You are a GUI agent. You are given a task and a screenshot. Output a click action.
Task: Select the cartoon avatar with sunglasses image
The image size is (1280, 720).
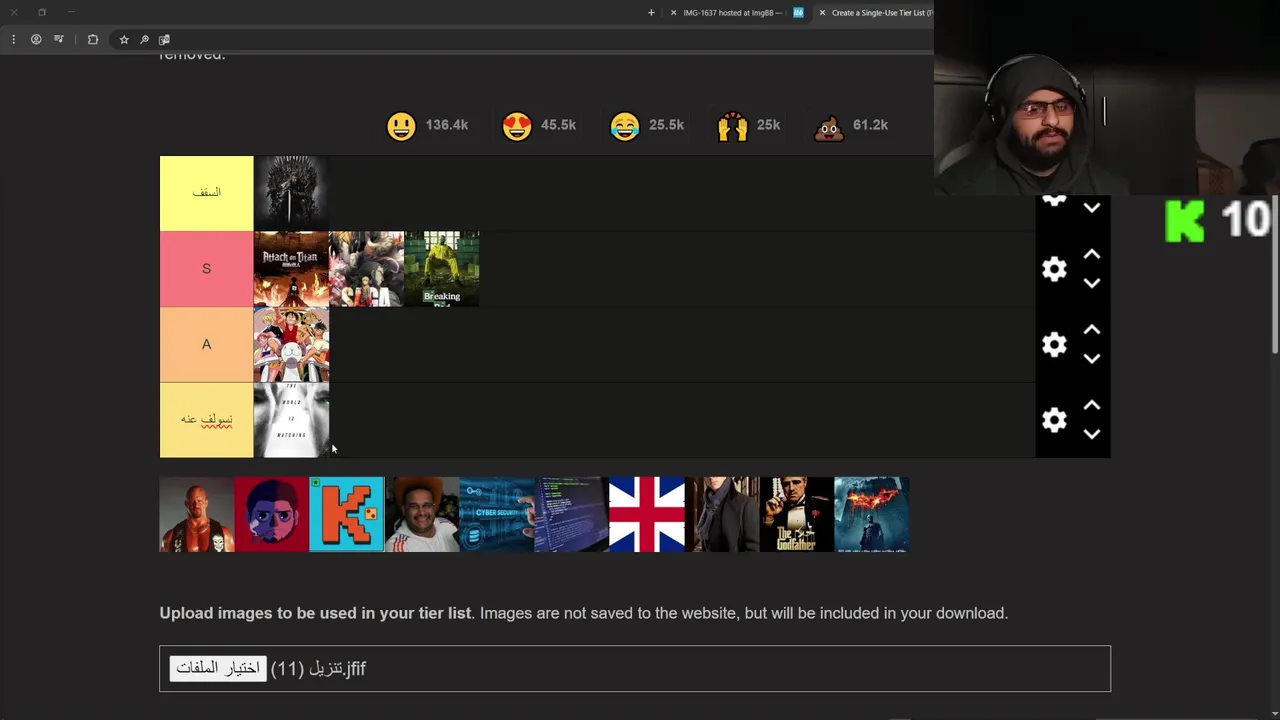click(x=272, y=514)
